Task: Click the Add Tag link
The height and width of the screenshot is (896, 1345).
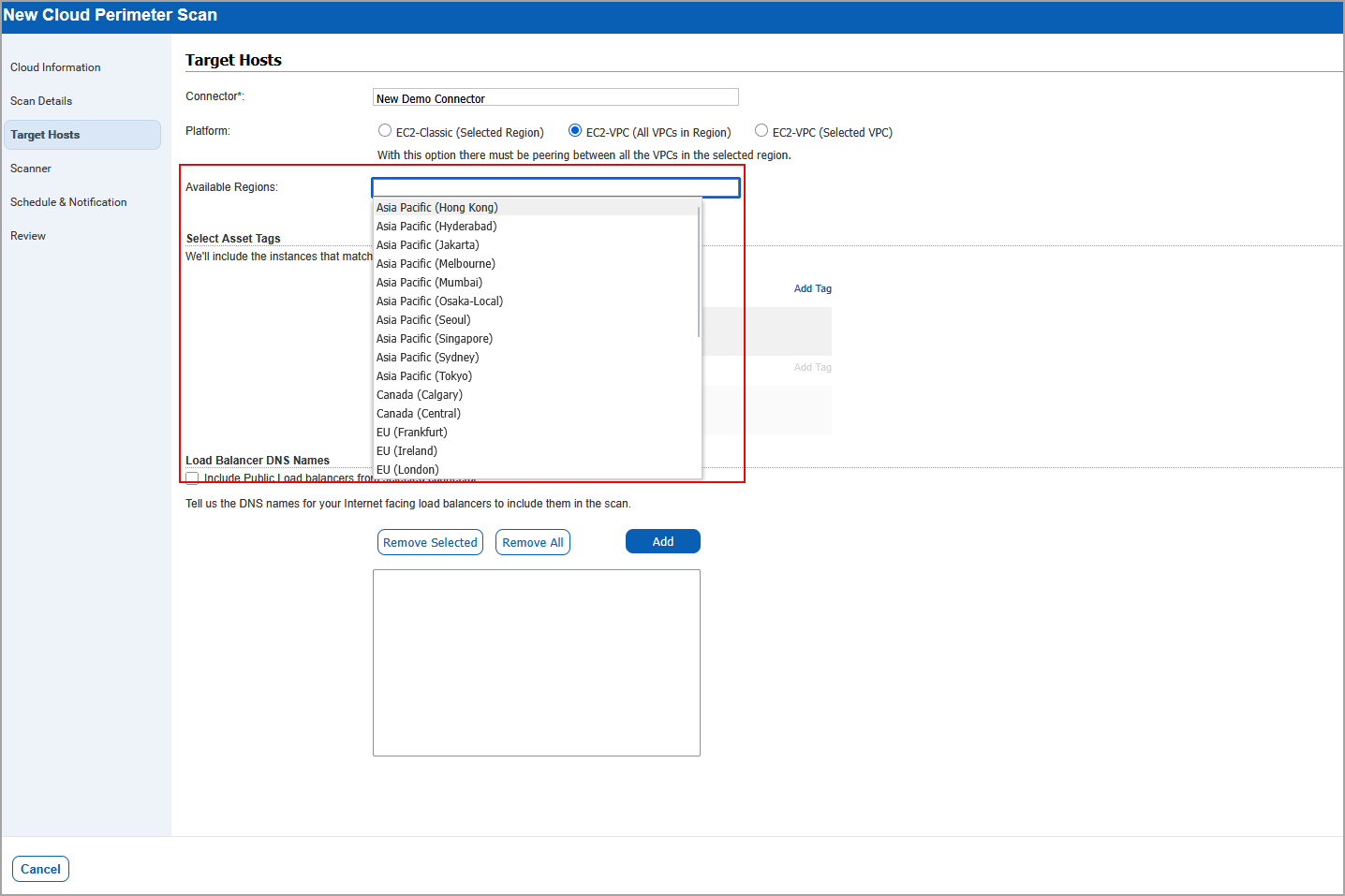Action: pyautogui.click(x=812, y=288)
